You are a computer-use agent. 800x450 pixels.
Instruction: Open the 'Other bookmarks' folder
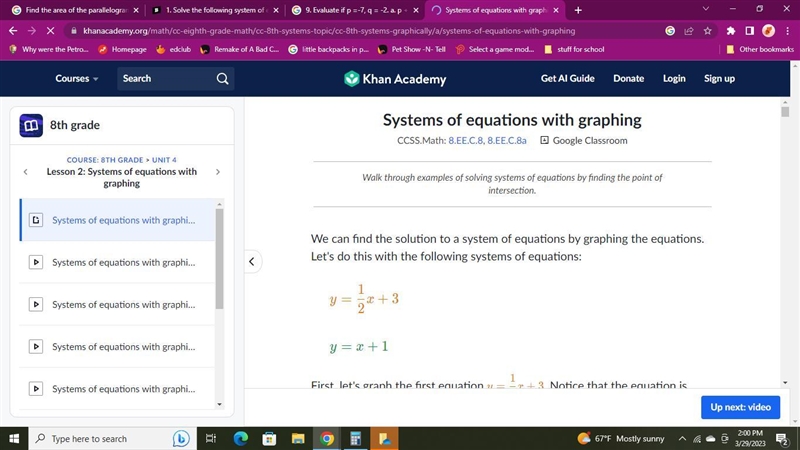tap(760, 49)
